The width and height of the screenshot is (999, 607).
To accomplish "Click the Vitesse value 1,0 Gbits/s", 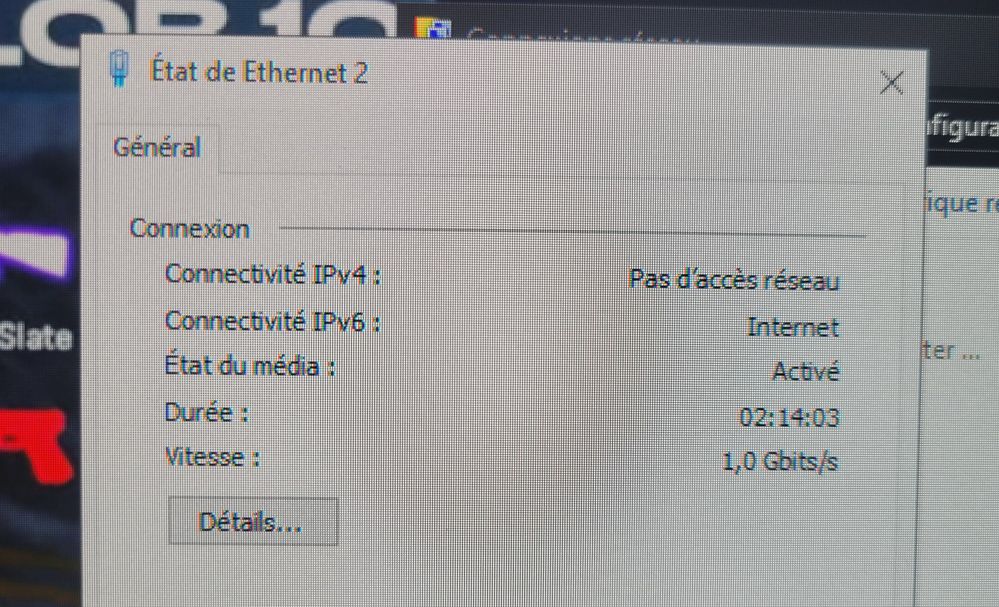I will tap(780, 461).
